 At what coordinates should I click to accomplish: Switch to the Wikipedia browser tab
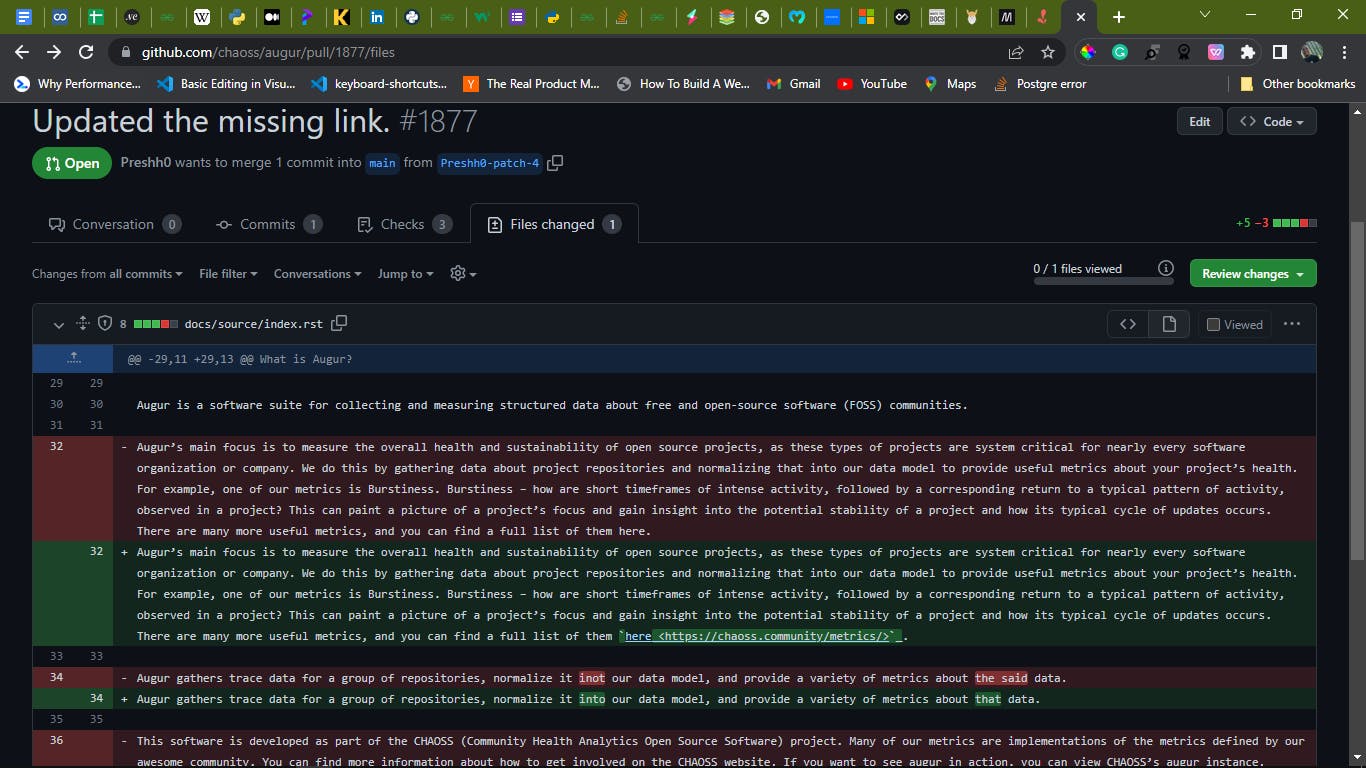coord(201,17)
